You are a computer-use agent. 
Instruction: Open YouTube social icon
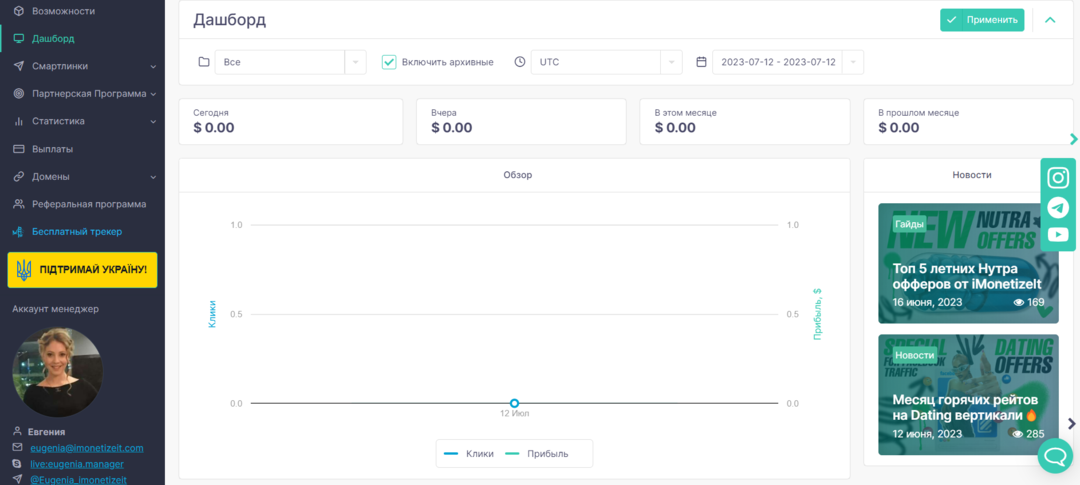click(1058, 235)
